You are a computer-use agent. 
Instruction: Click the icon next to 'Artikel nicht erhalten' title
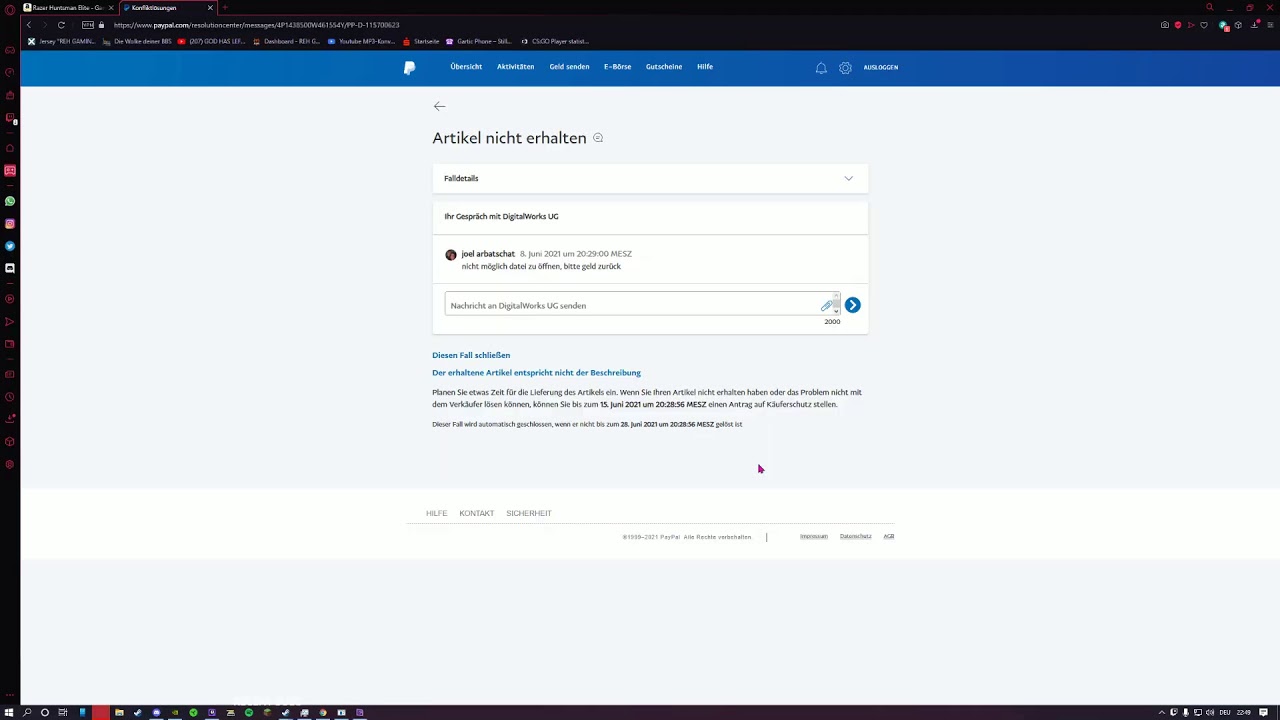(x=598, y=138)
